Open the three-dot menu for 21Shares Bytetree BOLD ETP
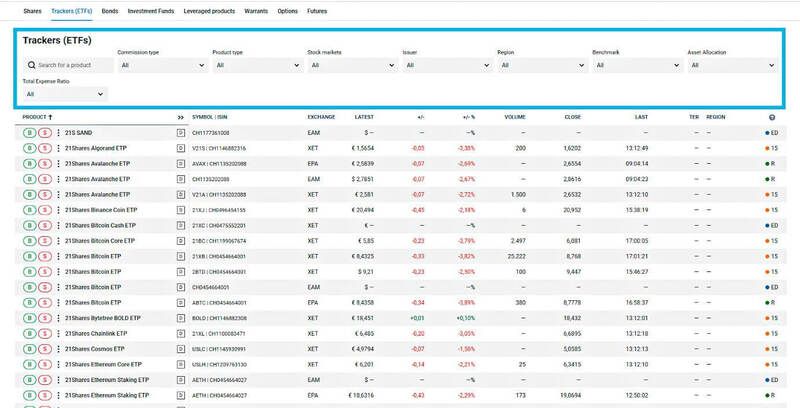The height and width of the screenshot is (408, 800). 58,318
